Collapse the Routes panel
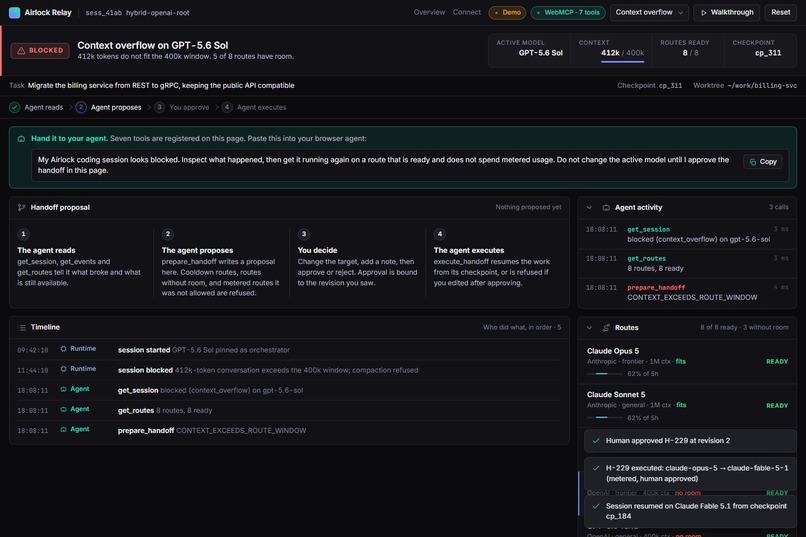Screen dimensions: 806x537 click(x=590, y=328)
